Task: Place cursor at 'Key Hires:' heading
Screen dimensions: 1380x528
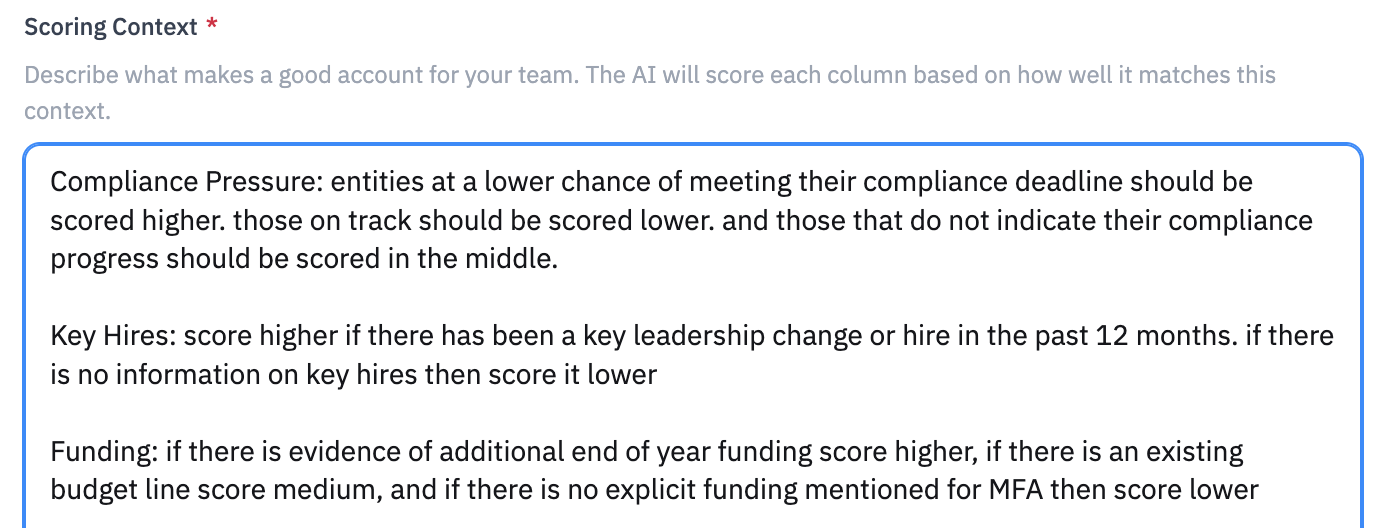Action: (113, 336)
